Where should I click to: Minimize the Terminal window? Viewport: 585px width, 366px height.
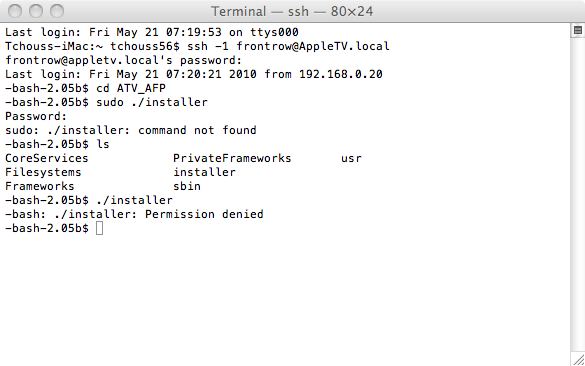click(x=36, y=11)
